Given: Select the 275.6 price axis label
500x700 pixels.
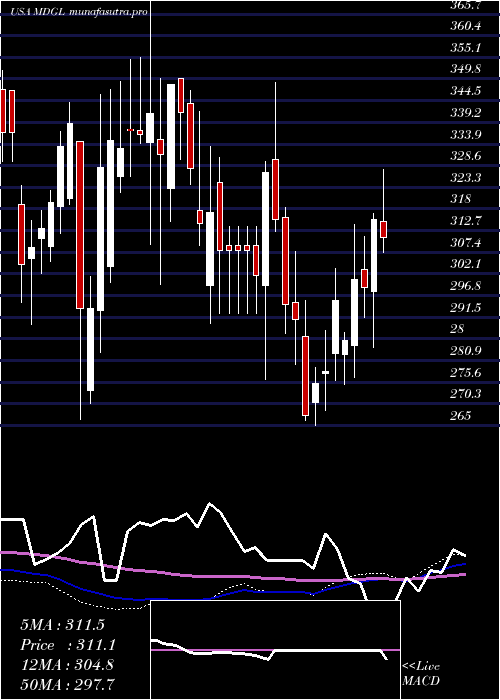Looking at the screenshot, I should [x=466, y=372].
